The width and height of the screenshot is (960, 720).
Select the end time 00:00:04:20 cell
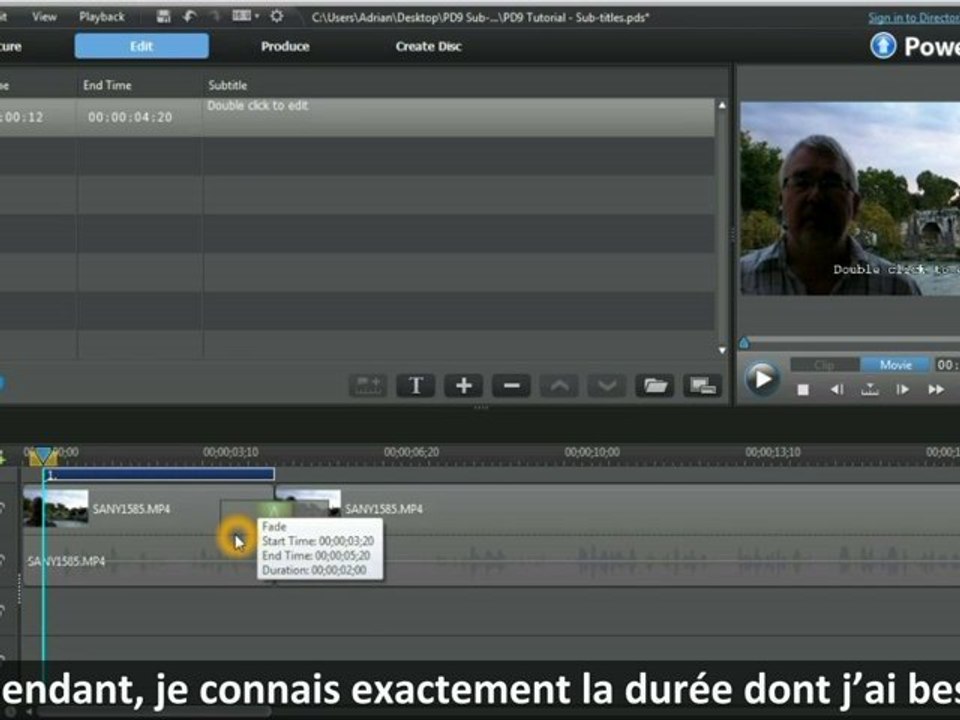coord(130,117)
